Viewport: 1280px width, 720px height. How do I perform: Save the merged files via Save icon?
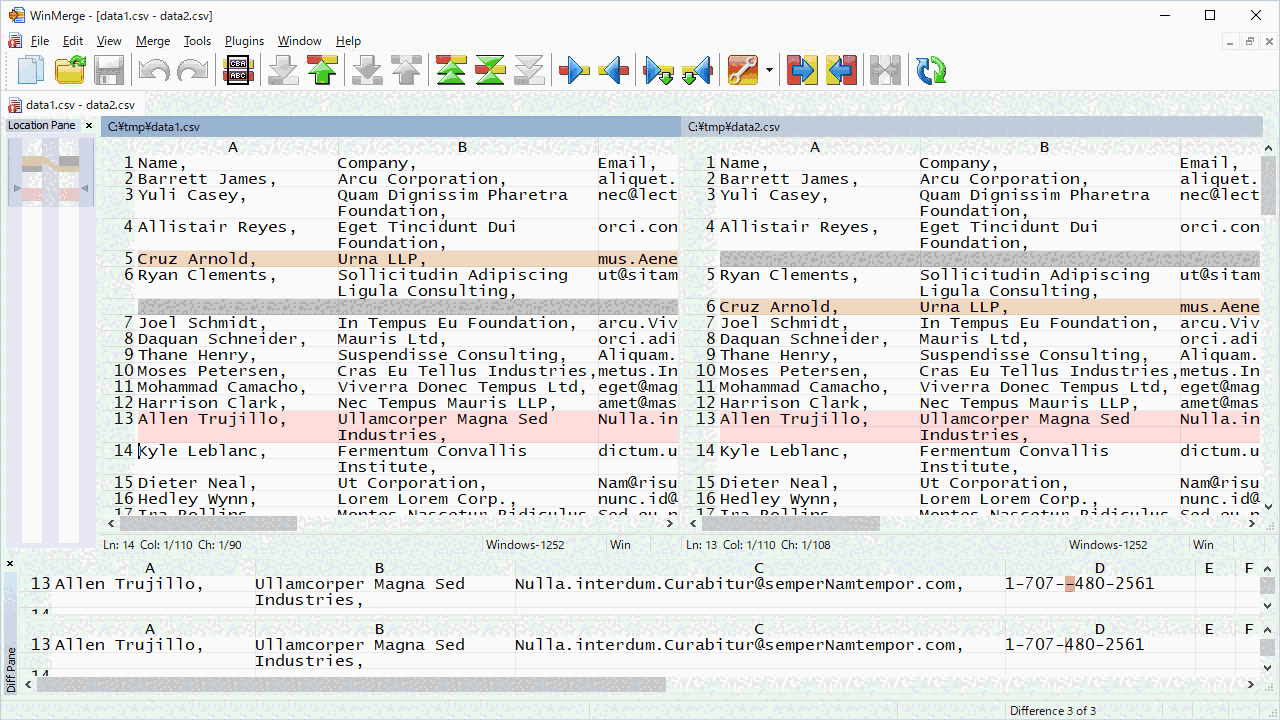click(x=109, y=70)
